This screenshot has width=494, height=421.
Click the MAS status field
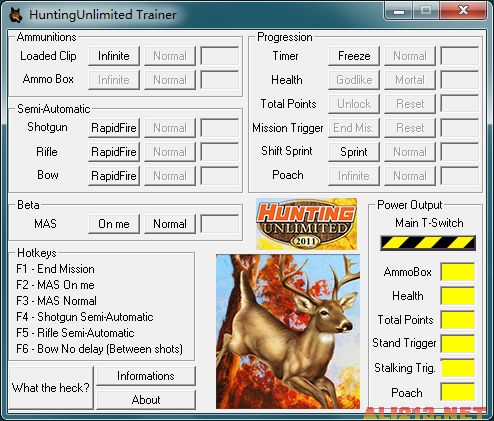click(219, 224)
